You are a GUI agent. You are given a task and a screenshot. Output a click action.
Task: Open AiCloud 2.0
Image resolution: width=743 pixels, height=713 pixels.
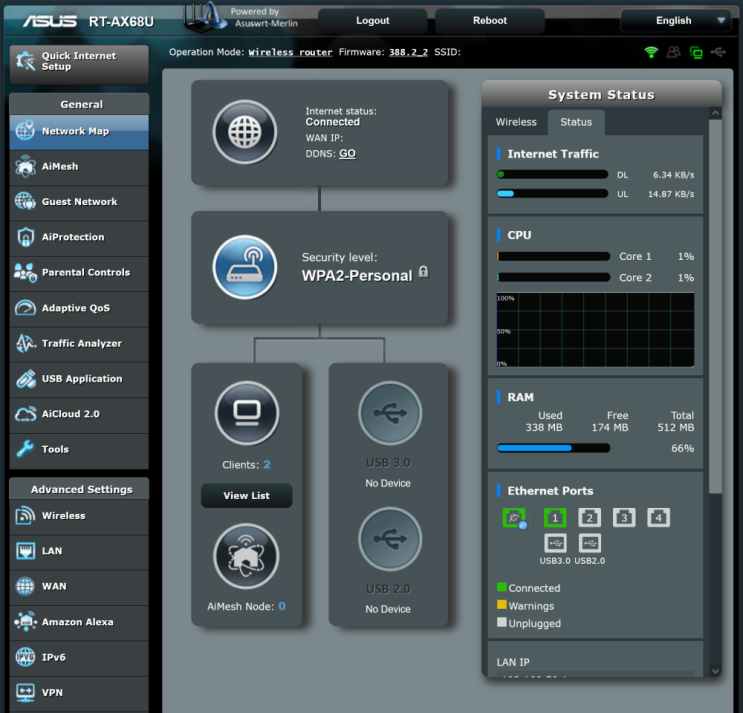pyautogui.click(x=79, y=415)
